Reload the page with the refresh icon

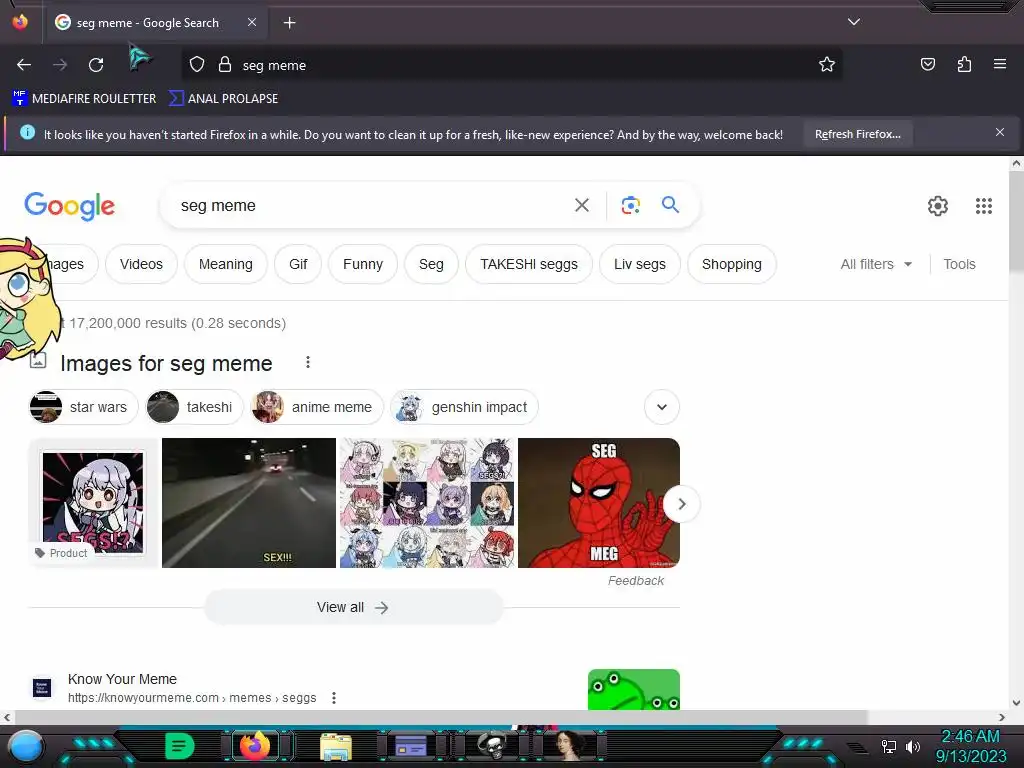[x=96, y=65]
